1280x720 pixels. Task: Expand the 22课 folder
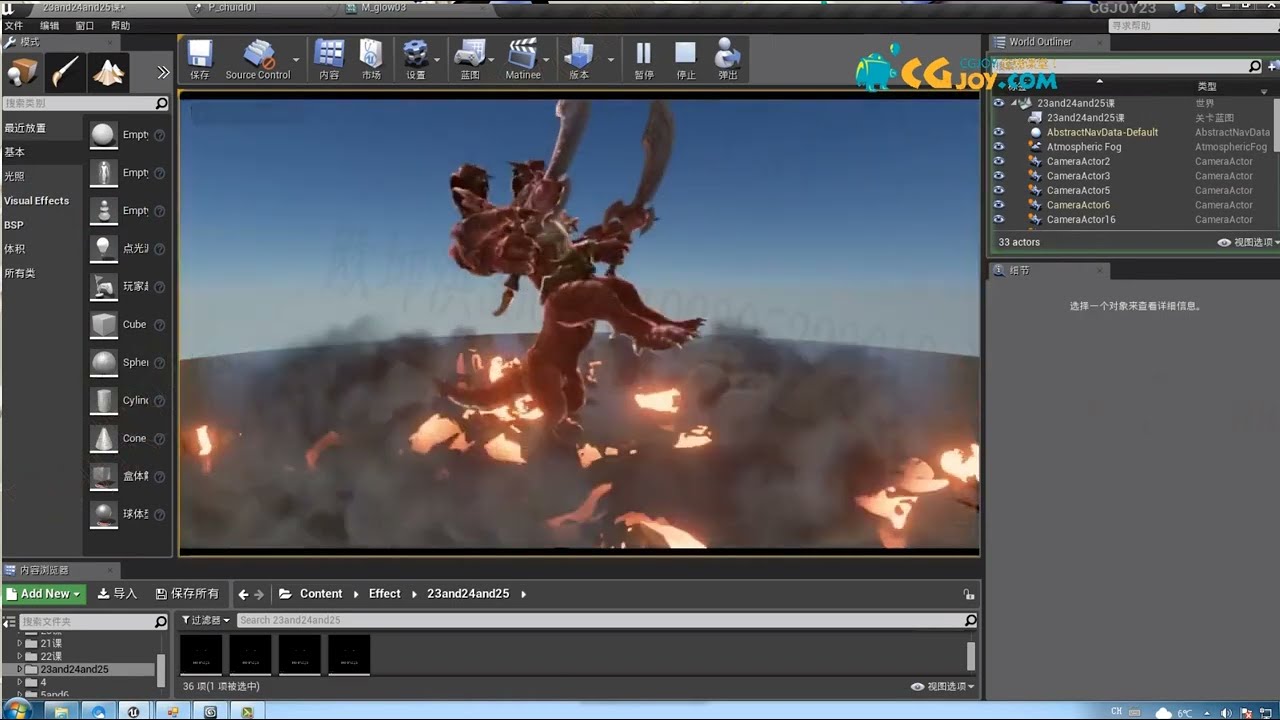[x=21, y=656]
